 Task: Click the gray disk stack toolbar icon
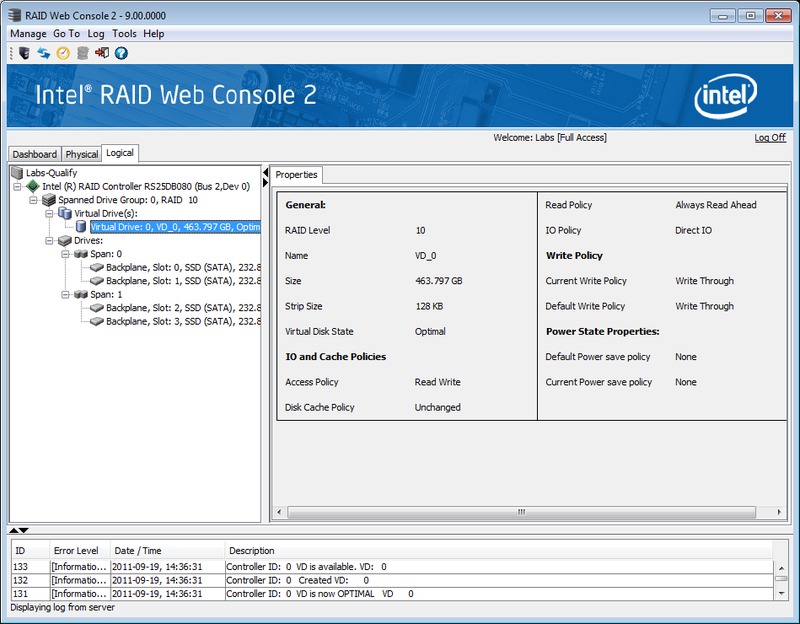tap(82, 53)
